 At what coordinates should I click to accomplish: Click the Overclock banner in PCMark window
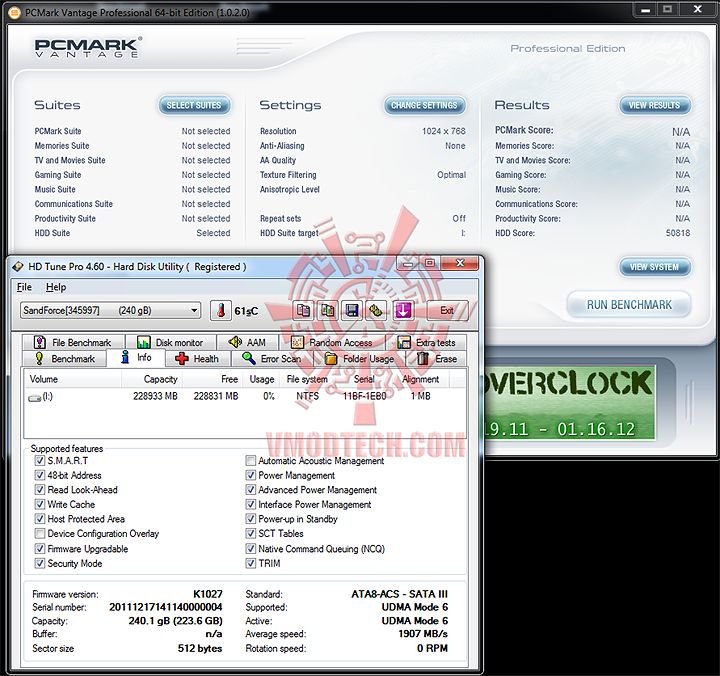570,403
